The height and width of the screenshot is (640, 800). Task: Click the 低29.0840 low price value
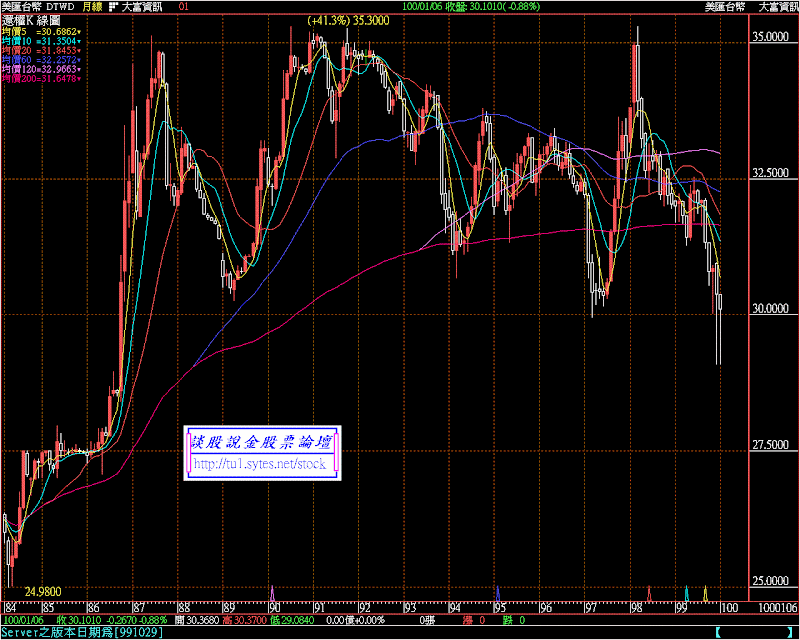[x=292, y=620]
